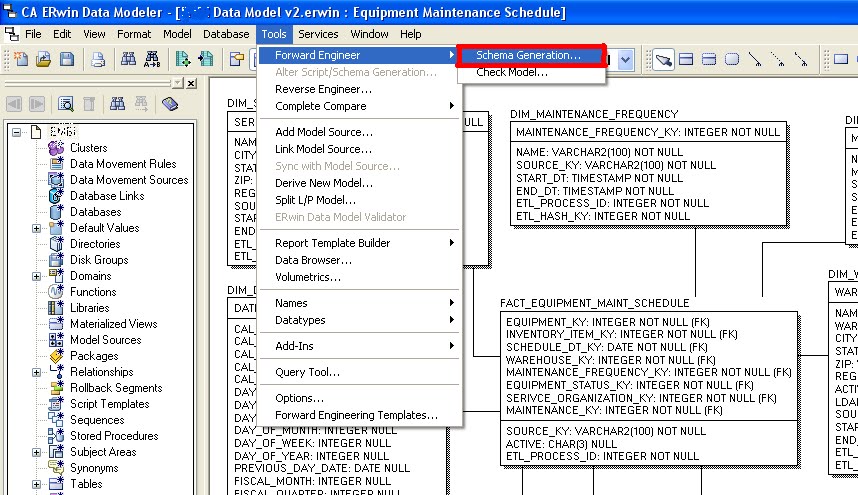Close the open Tools menu

click(x=274, y=34)
